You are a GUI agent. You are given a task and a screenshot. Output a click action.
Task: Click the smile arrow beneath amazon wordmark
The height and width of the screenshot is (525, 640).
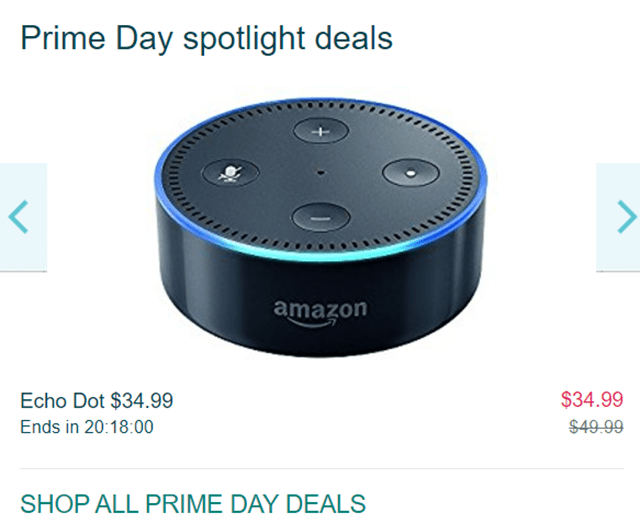320,325
